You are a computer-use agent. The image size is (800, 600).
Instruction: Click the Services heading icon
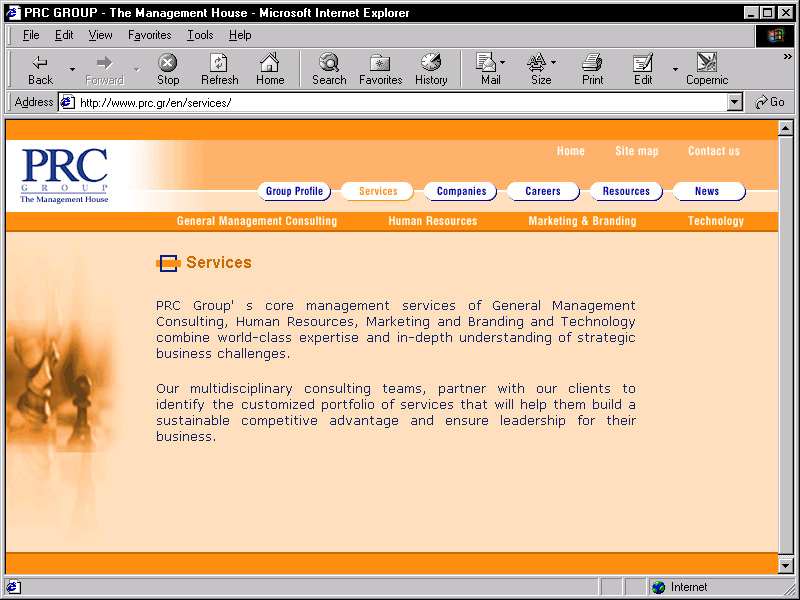(168, 263)
